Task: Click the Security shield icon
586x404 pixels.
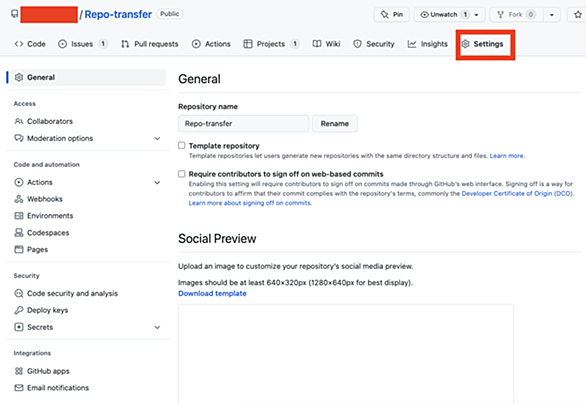Action: coord(357,44)
